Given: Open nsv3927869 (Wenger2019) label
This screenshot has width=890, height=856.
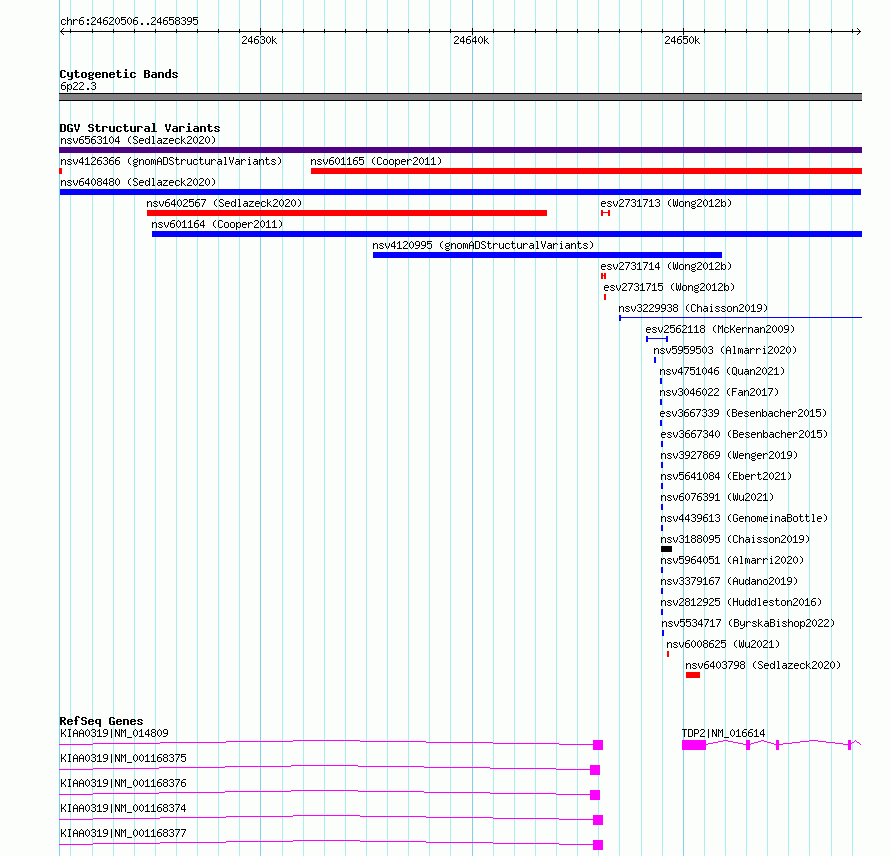Looking at the screenshot, I should coord(729,455).
